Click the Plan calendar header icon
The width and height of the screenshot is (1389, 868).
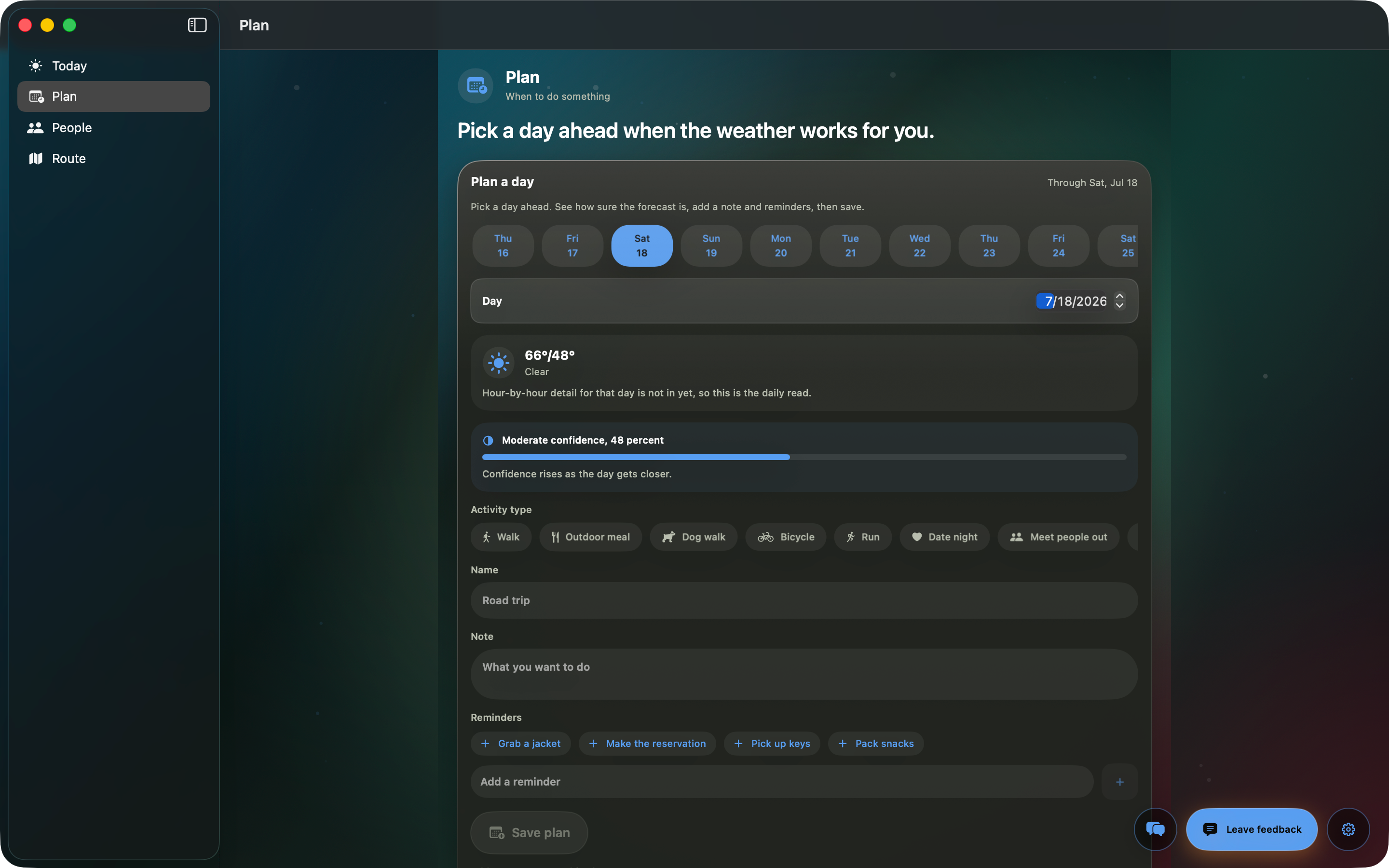pos(476,86)
